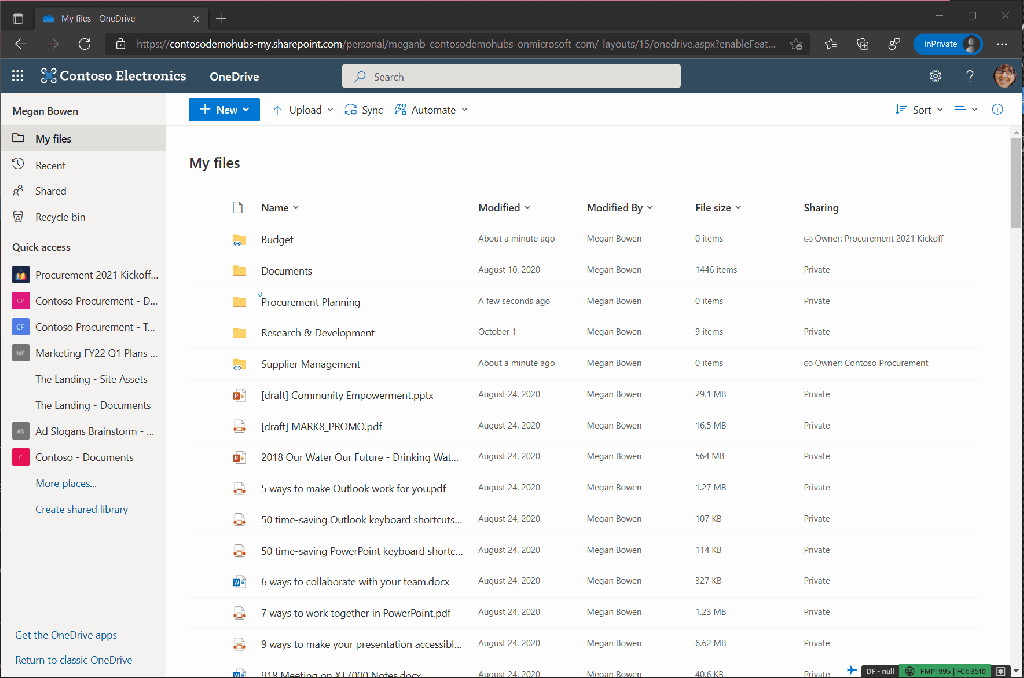Click the Sync icon in the toolbar
This screenshot has height=678, width=1024.
349,110
